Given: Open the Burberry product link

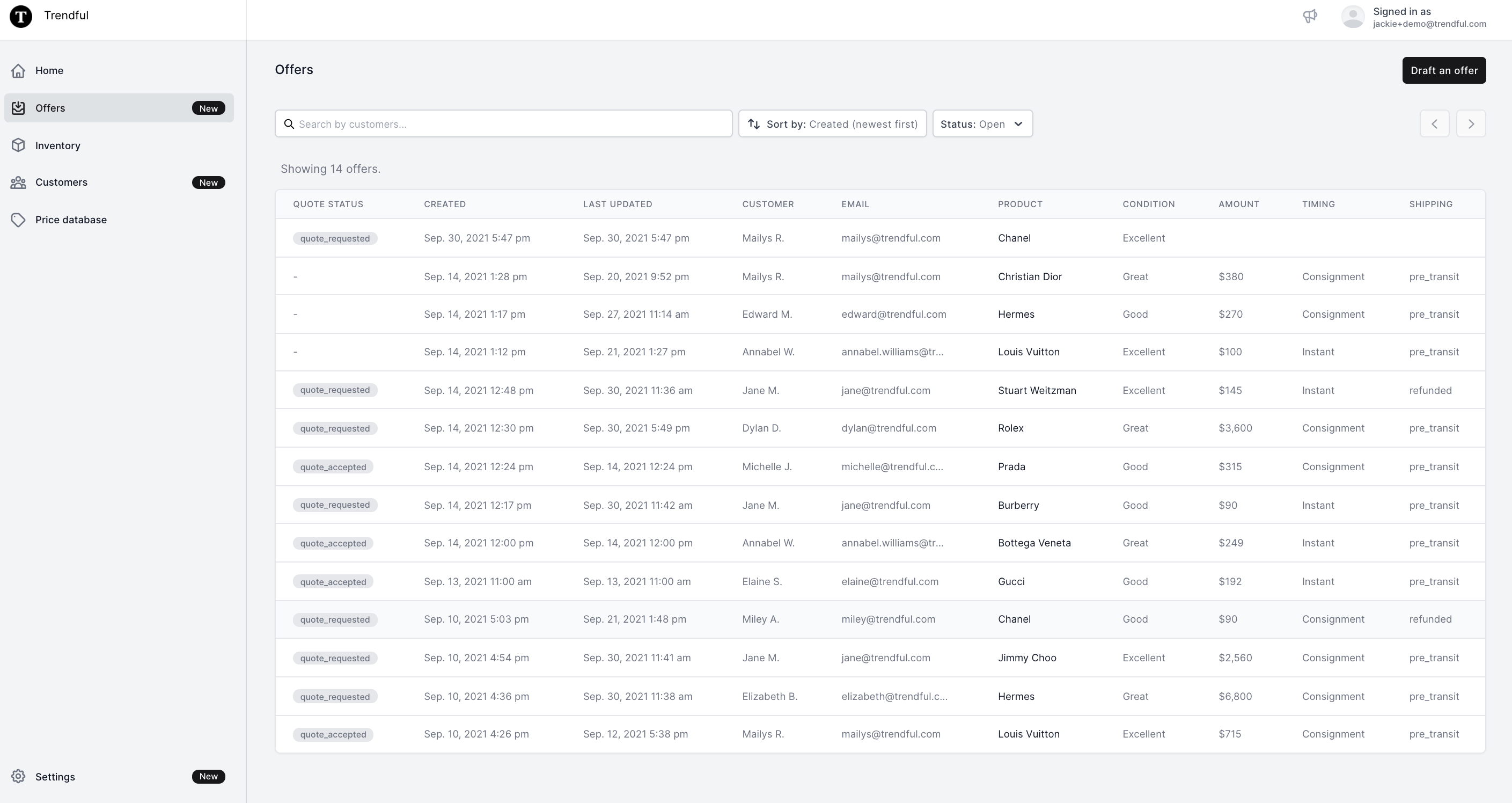Looking at the screenshot, I should (x=1018, y=506).
